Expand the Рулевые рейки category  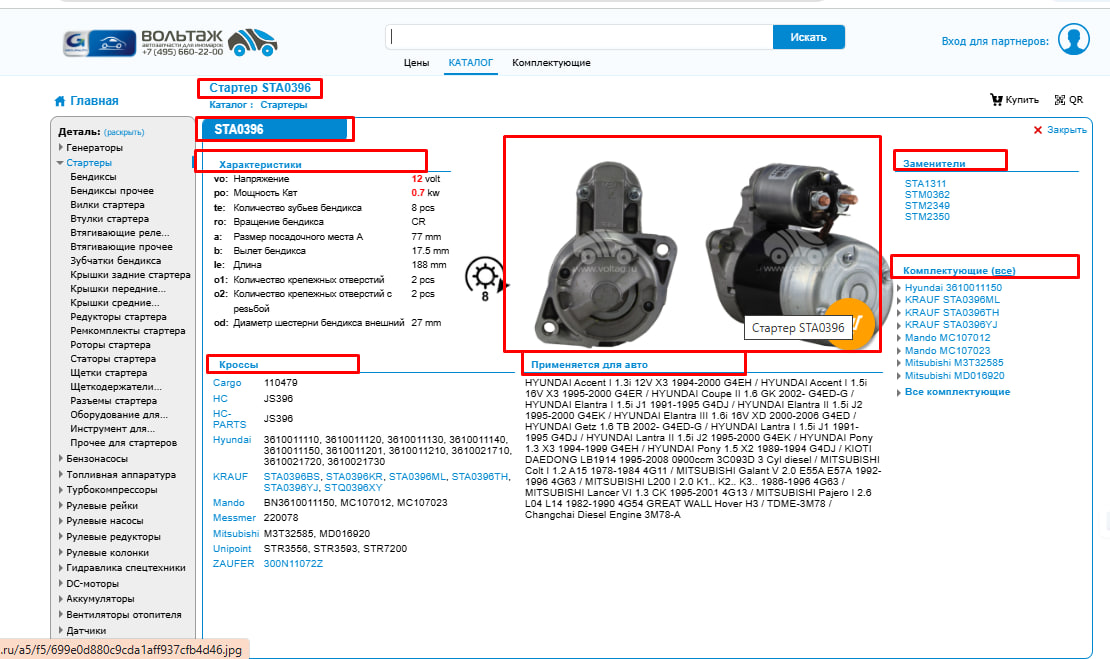click(61, 505)
